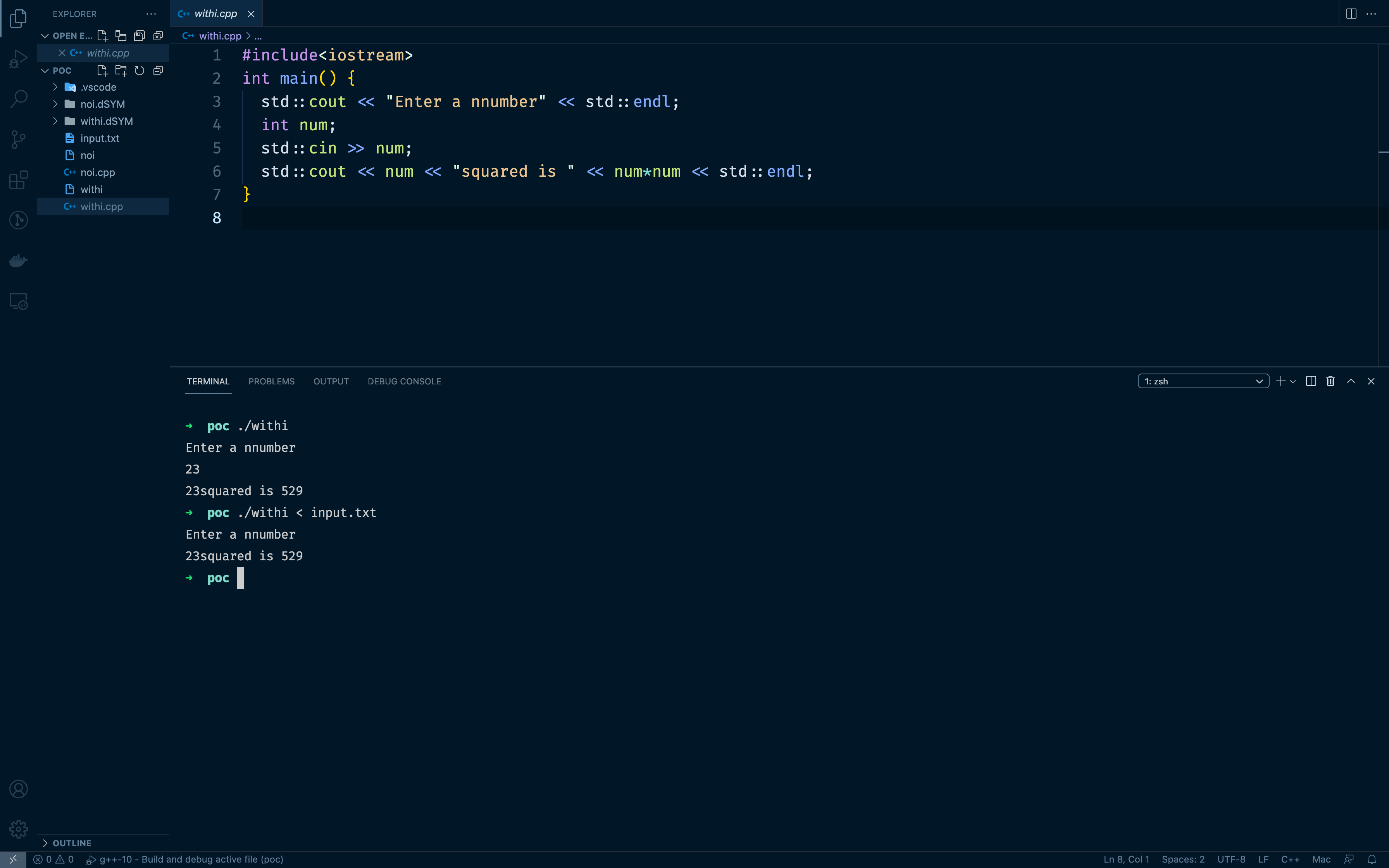
Task: Expand the OUTLINE section
Action: pyautogui.click(x=71, y=843)
